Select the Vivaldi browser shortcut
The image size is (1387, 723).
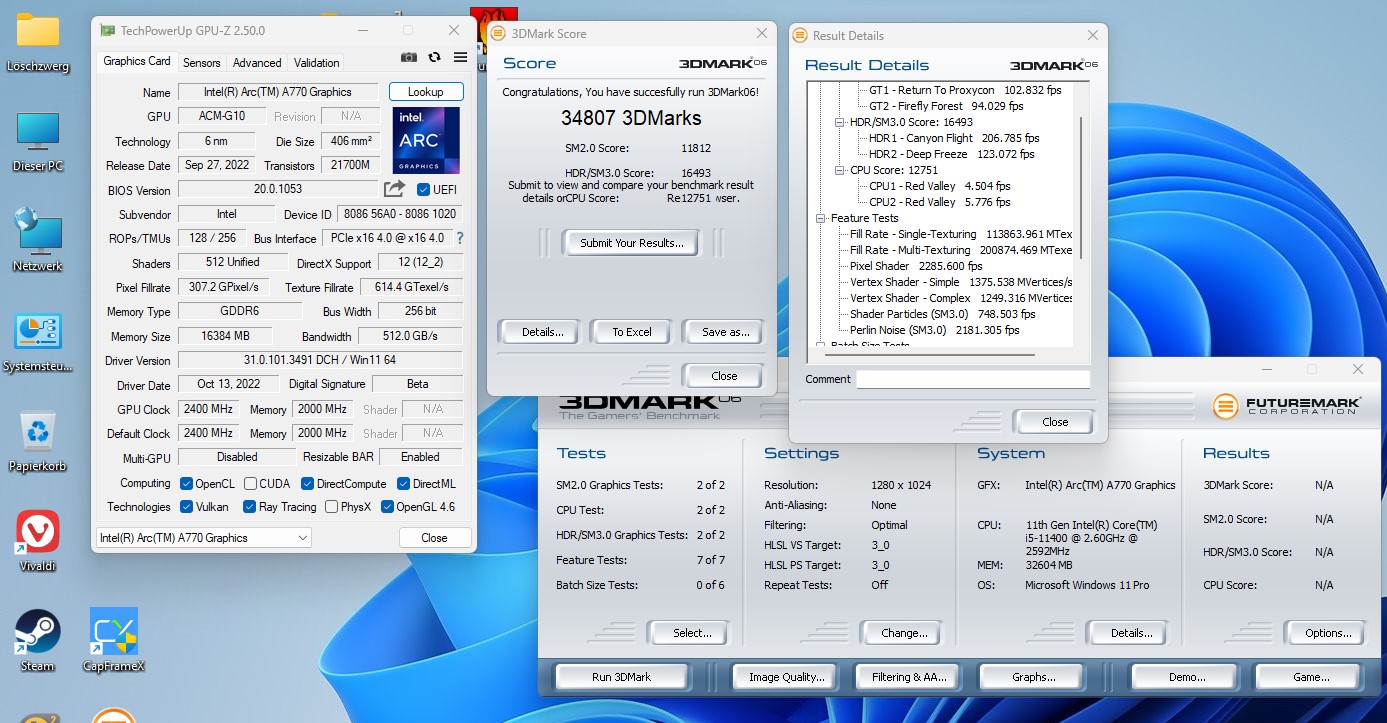click(x=38, y=541)
